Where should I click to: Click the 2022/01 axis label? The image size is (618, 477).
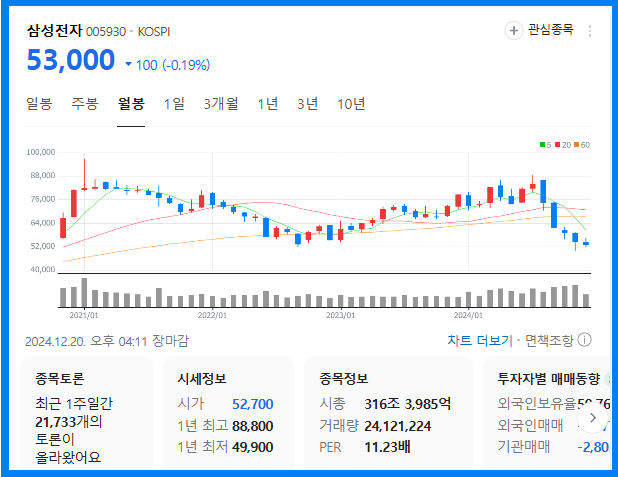click(212, 315)
